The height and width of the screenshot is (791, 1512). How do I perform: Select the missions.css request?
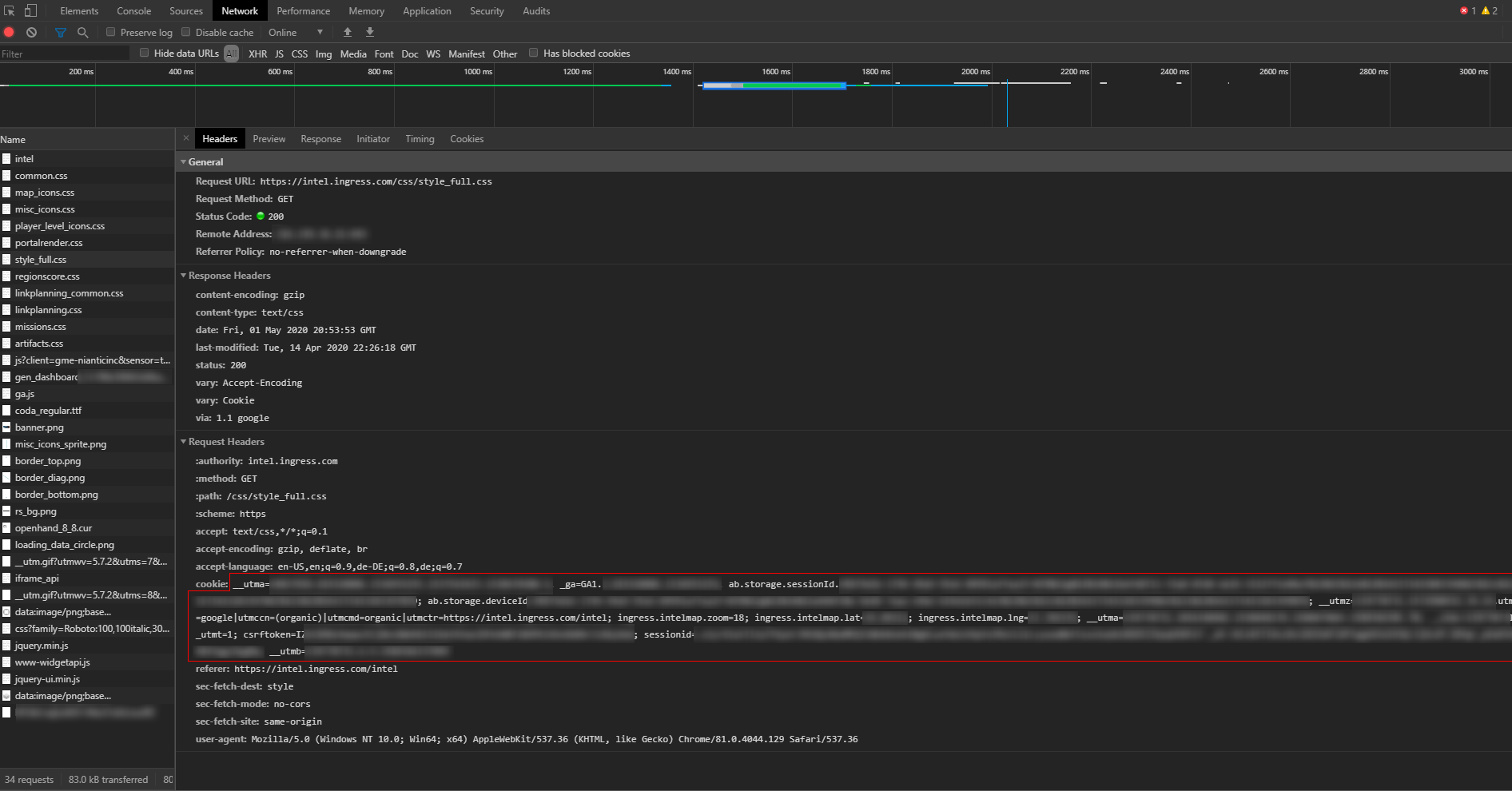click(87, 326)
